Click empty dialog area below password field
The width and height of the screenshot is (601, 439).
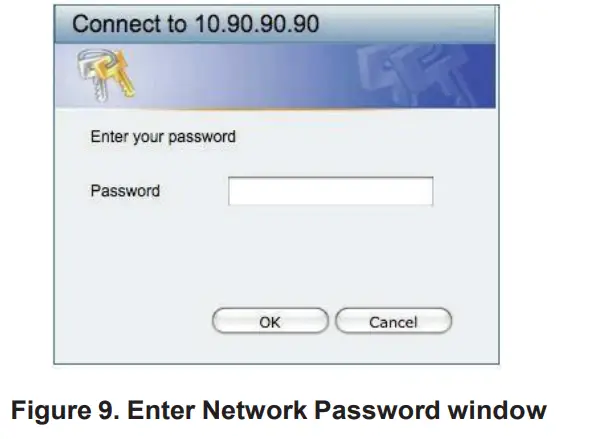(276, 257)
